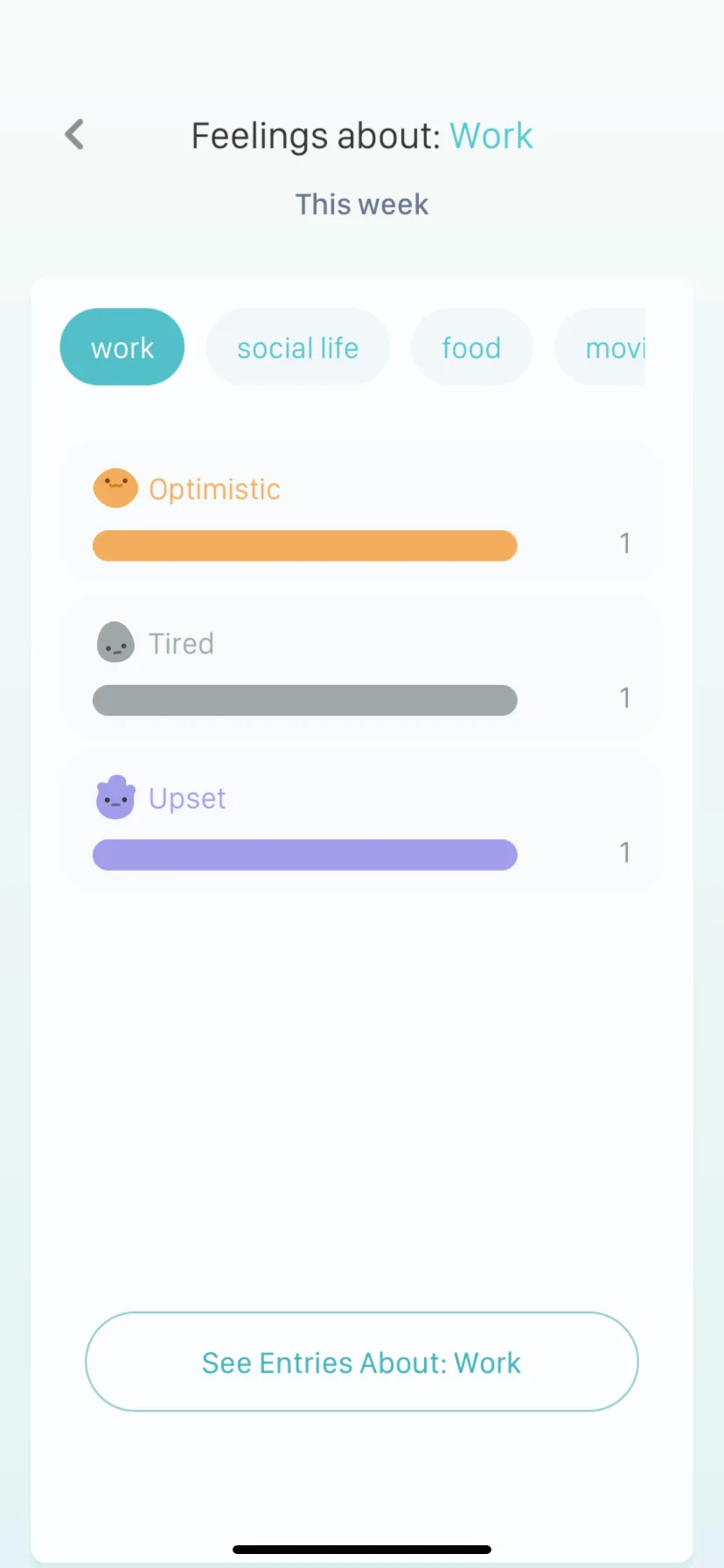Click the Optimistic feeling label
Viewport: 724px width, 1568px height.
pyautogui.click(x=214, y=489)
